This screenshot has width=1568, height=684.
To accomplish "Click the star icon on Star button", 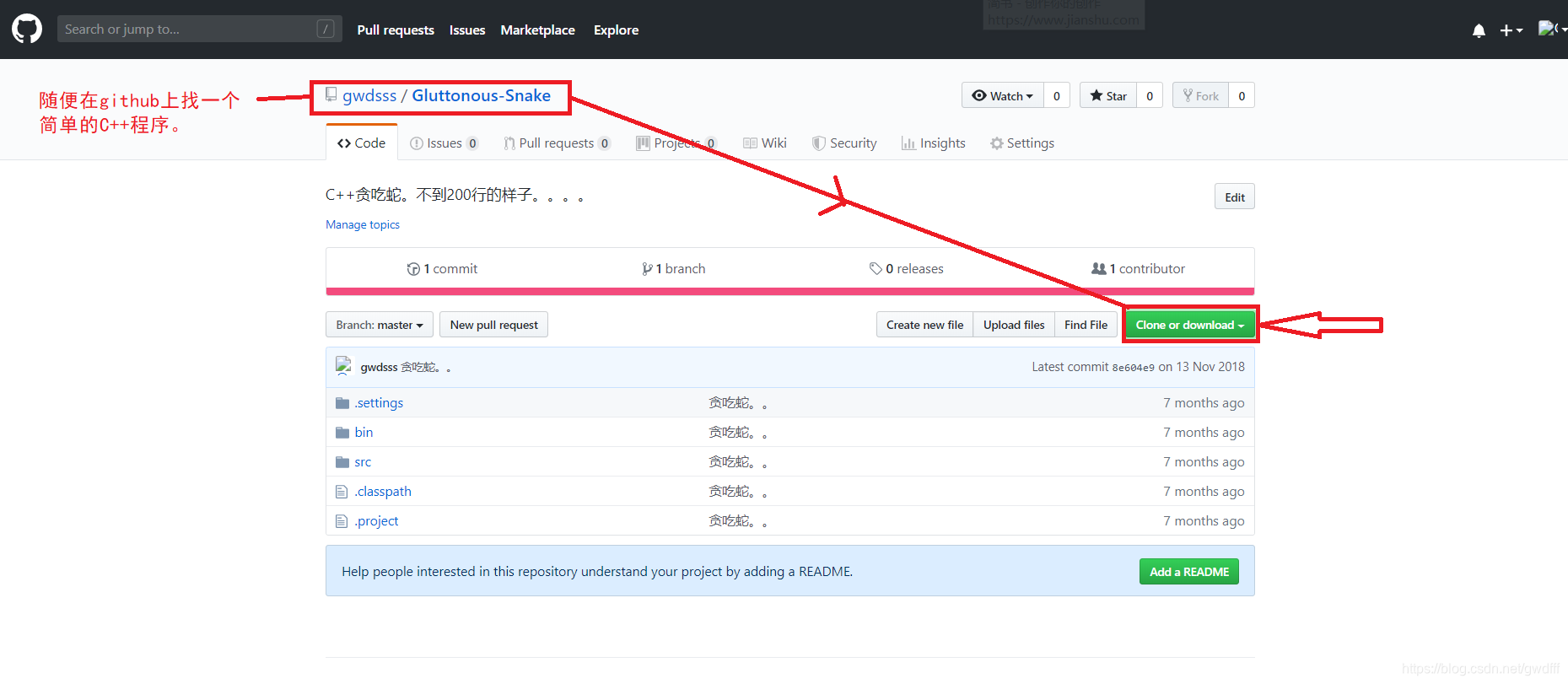I will point(1097,95).
